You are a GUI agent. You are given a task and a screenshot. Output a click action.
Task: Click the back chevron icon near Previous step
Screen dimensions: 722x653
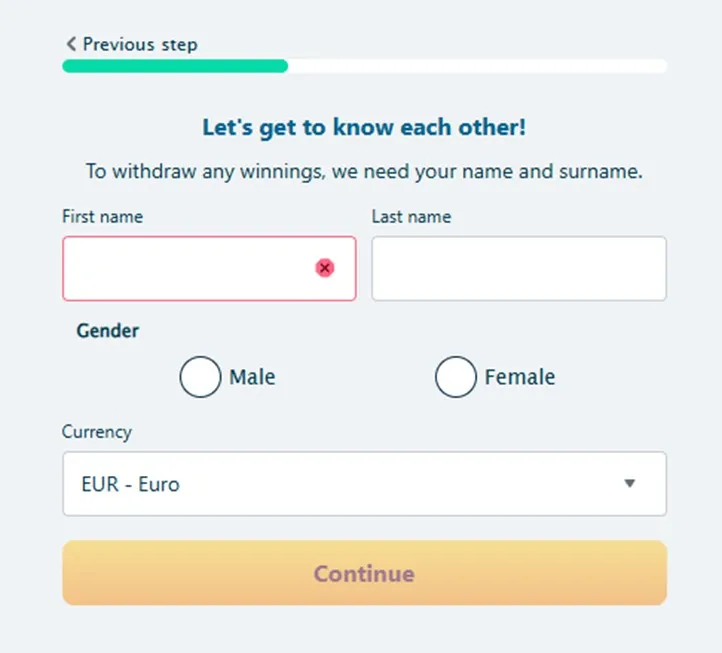pos(71,44)
